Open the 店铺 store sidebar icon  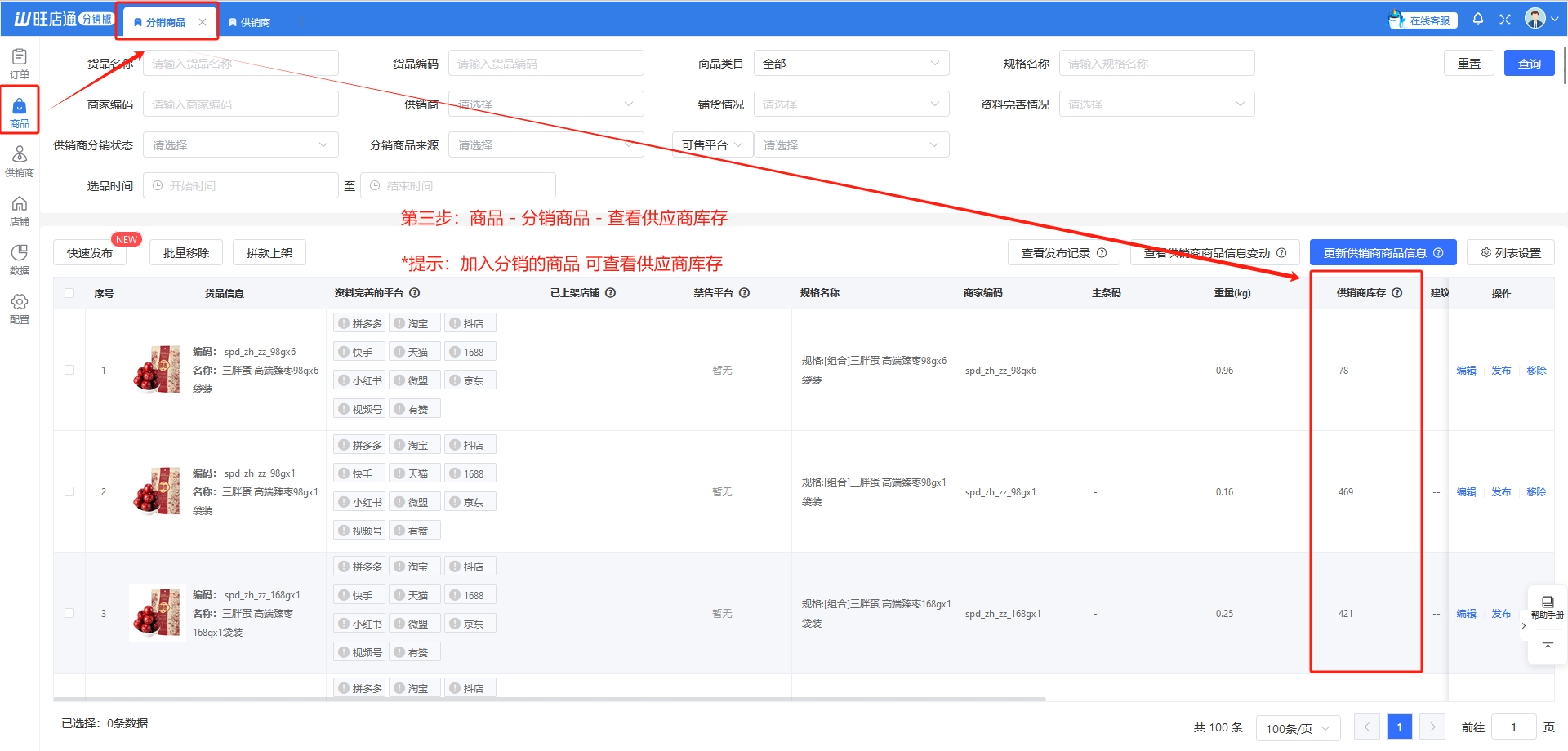(x=20, y=210)
